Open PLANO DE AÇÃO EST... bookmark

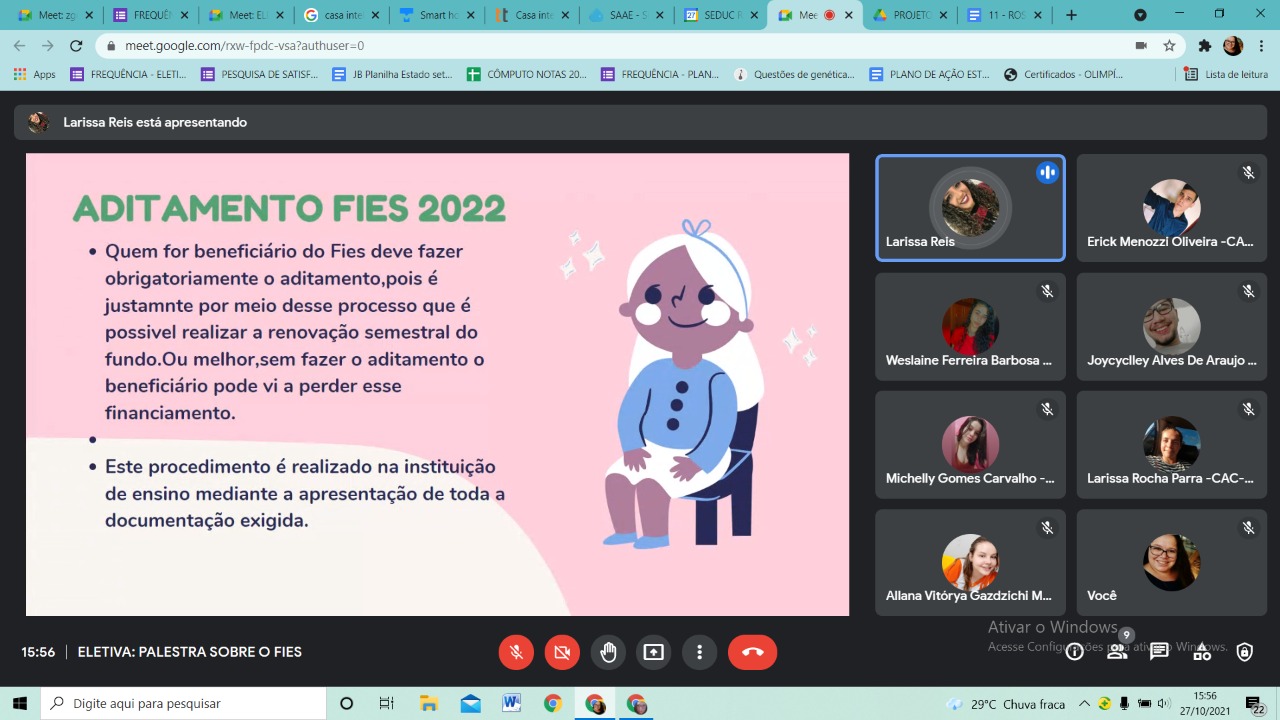coord(929,74)
